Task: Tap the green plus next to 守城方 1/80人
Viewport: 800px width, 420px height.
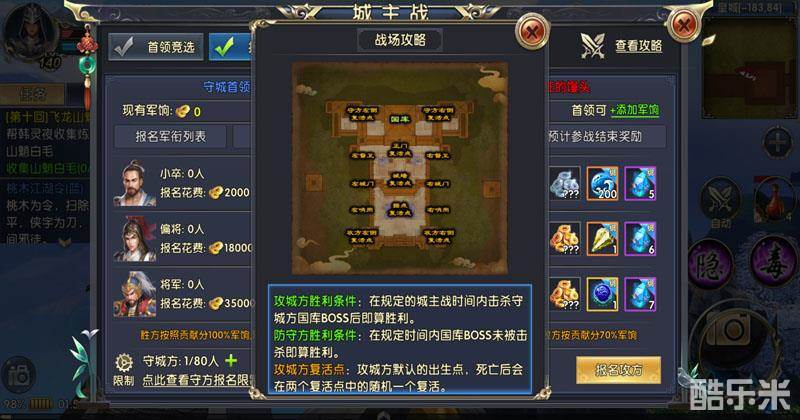Action: click(231, 361)
